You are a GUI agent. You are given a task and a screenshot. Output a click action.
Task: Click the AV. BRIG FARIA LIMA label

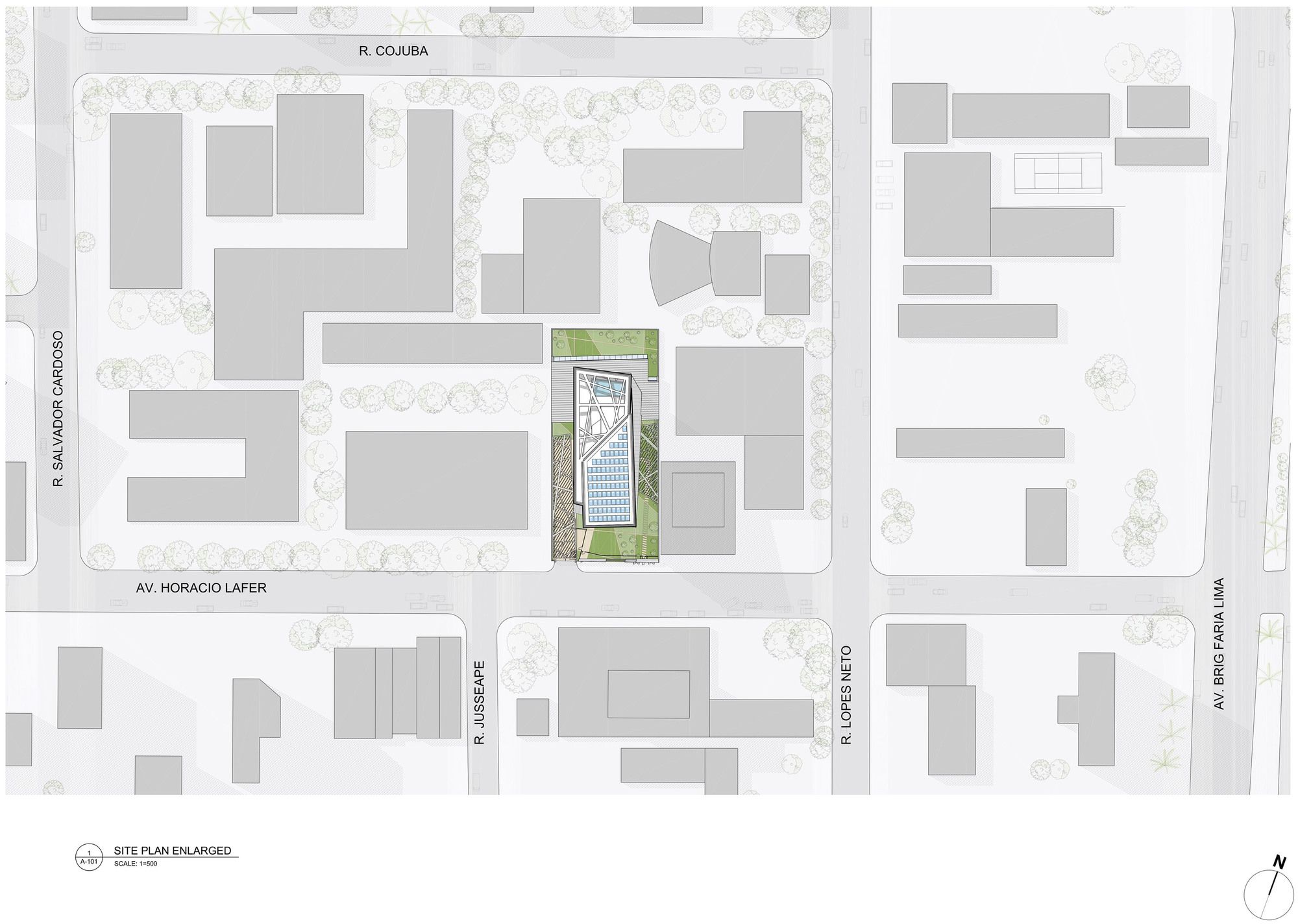(x=1218, y=644)
